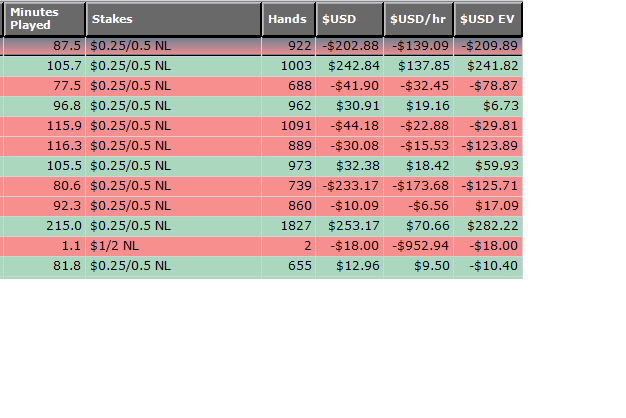
Task: Sort by $USD EV column header
Action: [x=488, y=19]
